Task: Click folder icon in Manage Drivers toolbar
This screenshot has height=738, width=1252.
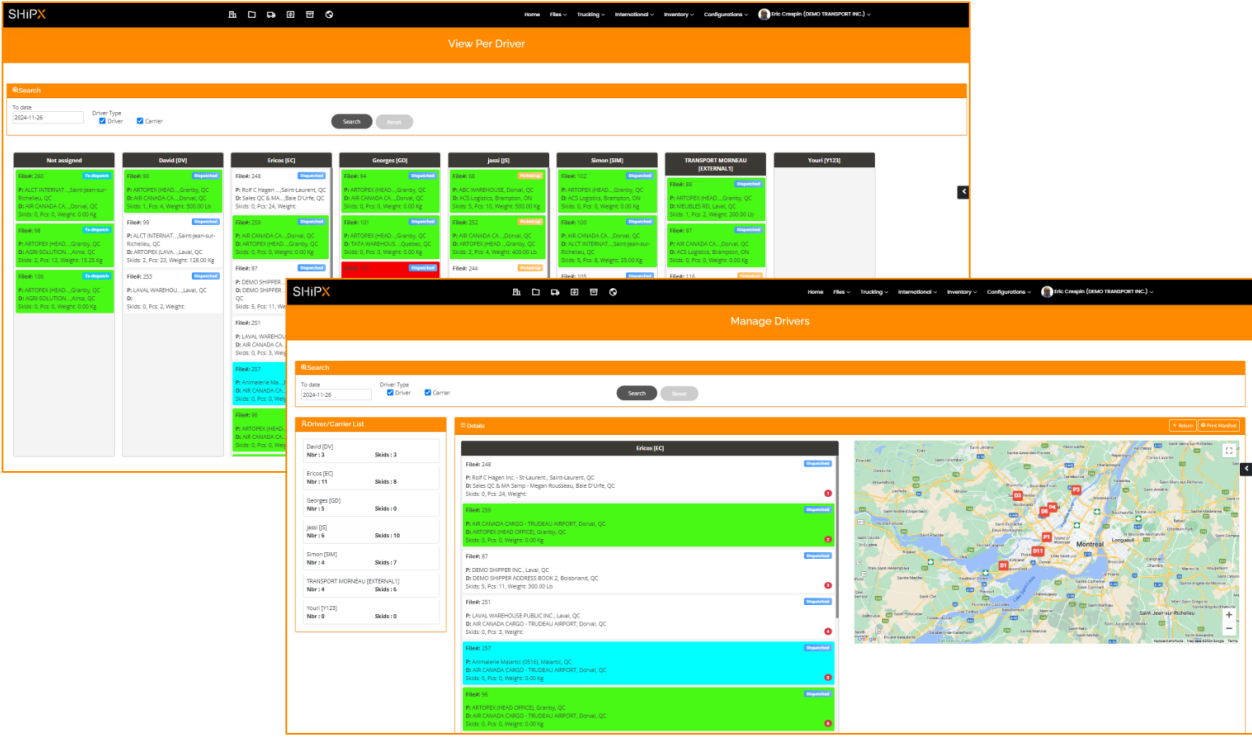Action: pyautogui.click(x=535, y=292)
